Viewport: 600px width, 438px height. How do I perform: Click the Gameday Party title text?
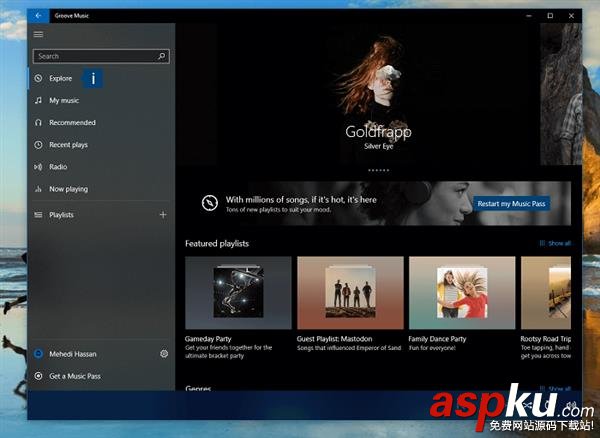coord(208,339)
